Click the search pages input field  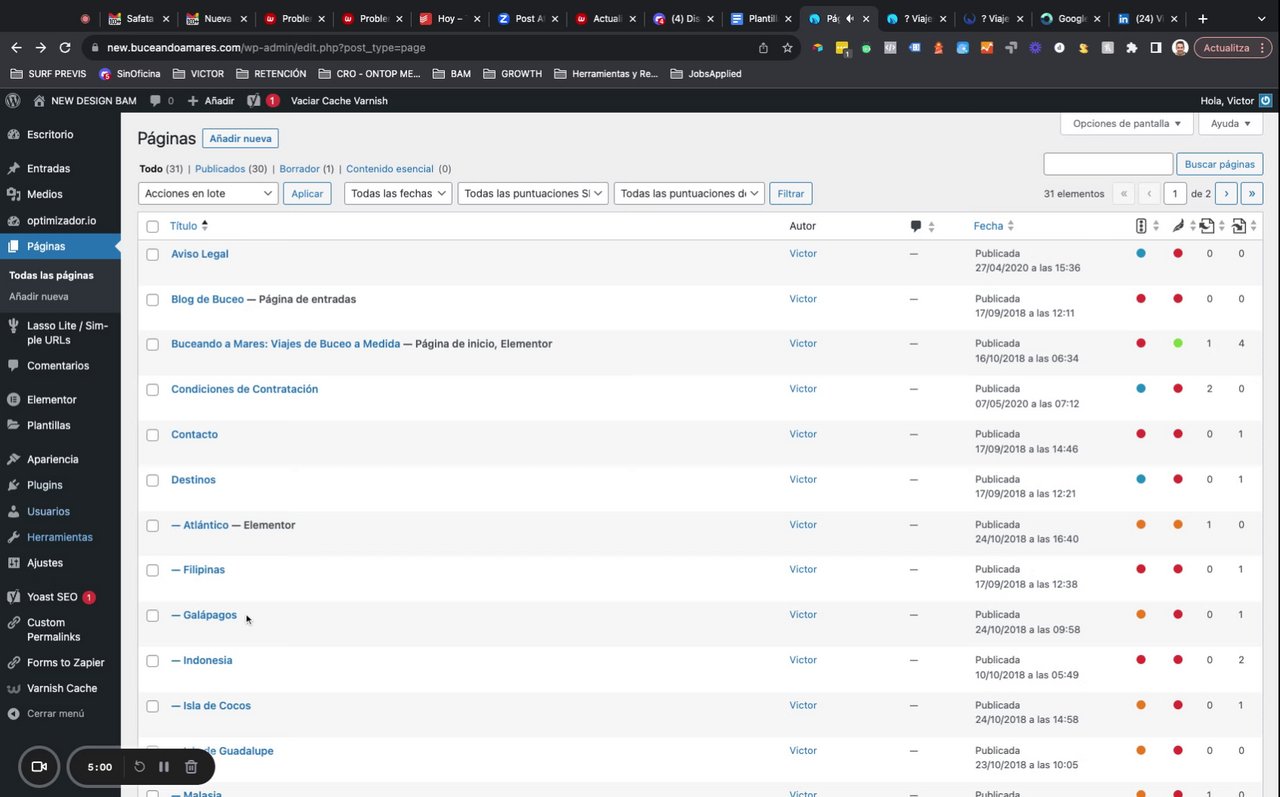[x=1108, y=164]
